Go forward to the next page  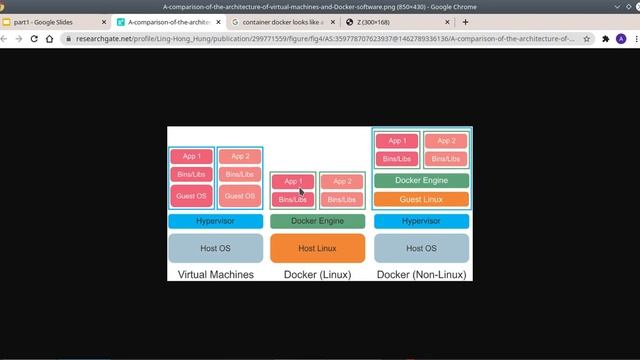pyautogui.click(x=19, y=39)
